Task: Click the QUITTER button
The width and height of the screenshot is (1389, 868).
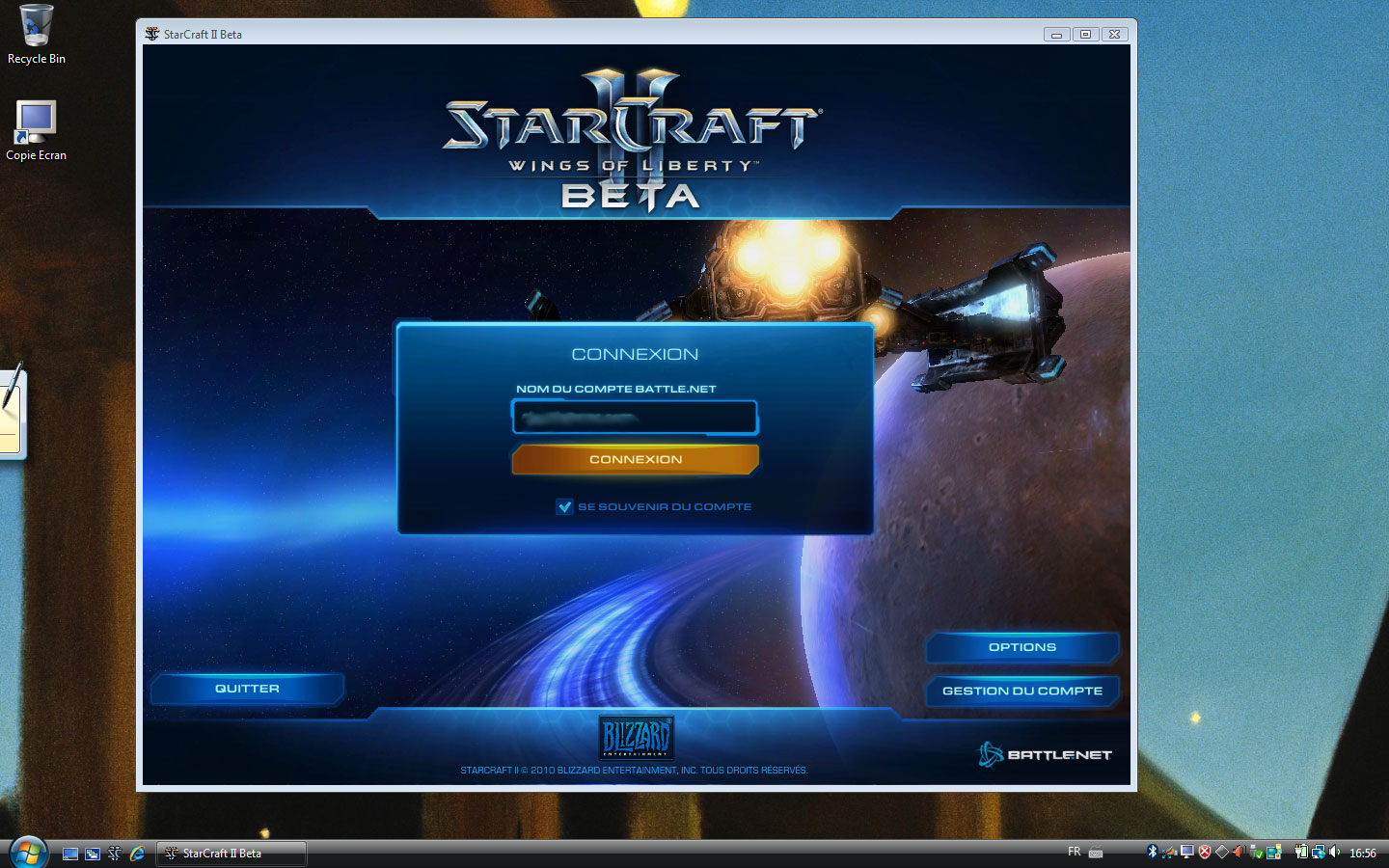Action: [247, 689]
